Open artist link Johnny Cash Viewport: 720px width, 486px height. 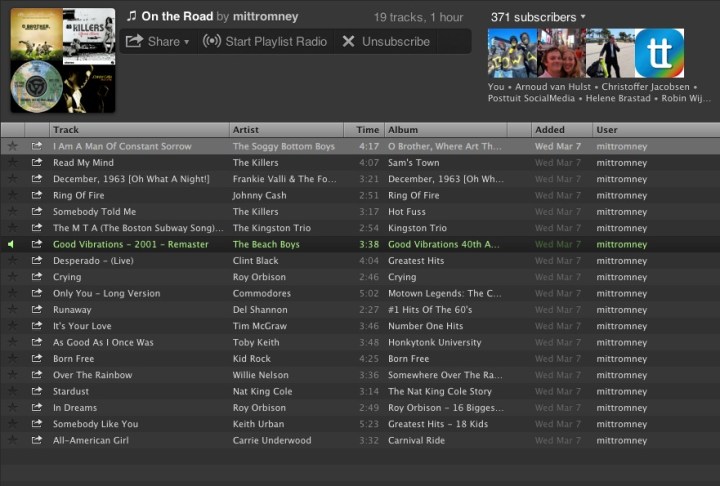click(261, 195)
